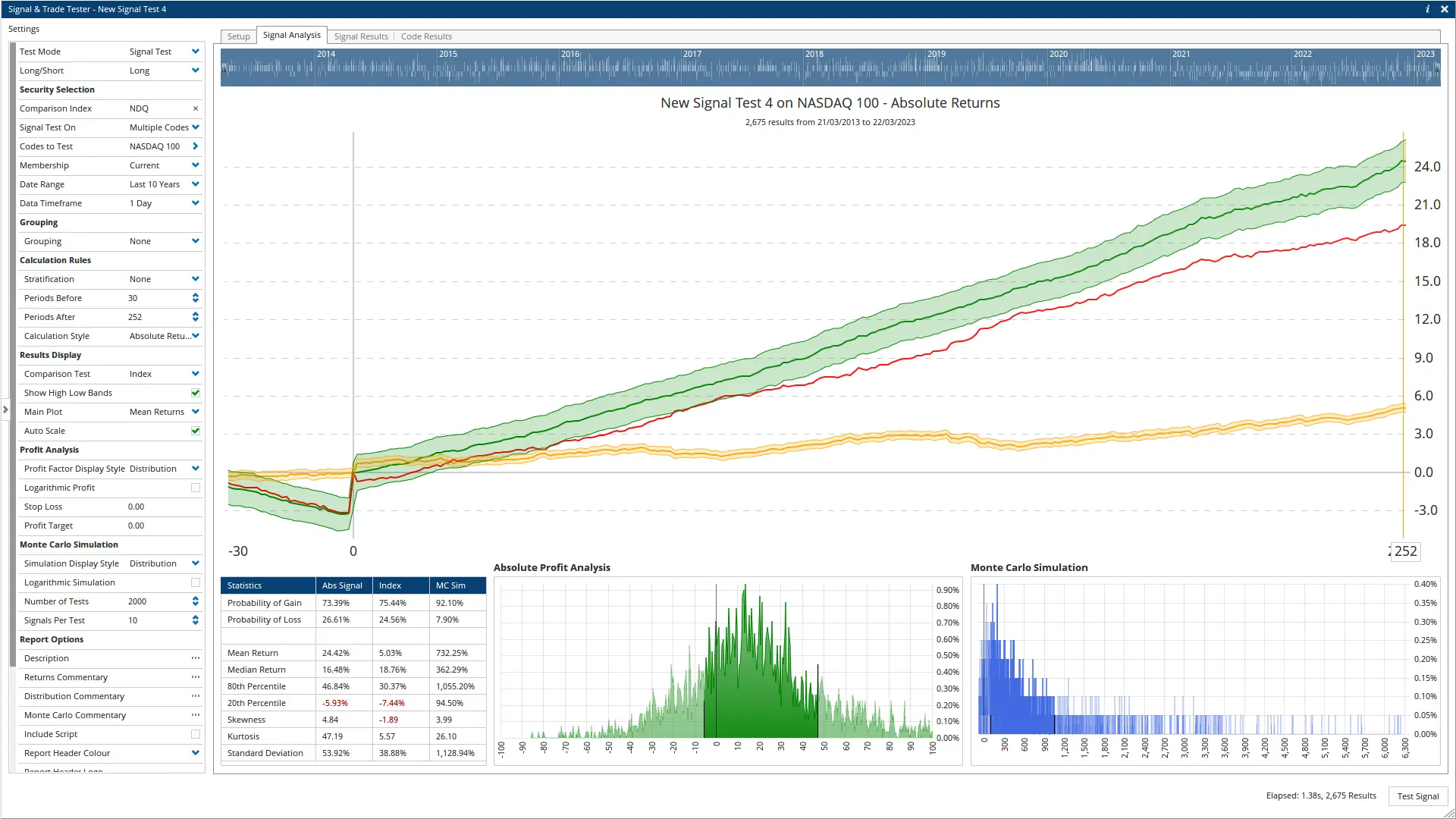
Task: Click the Statistics column header
Action: 268,585
